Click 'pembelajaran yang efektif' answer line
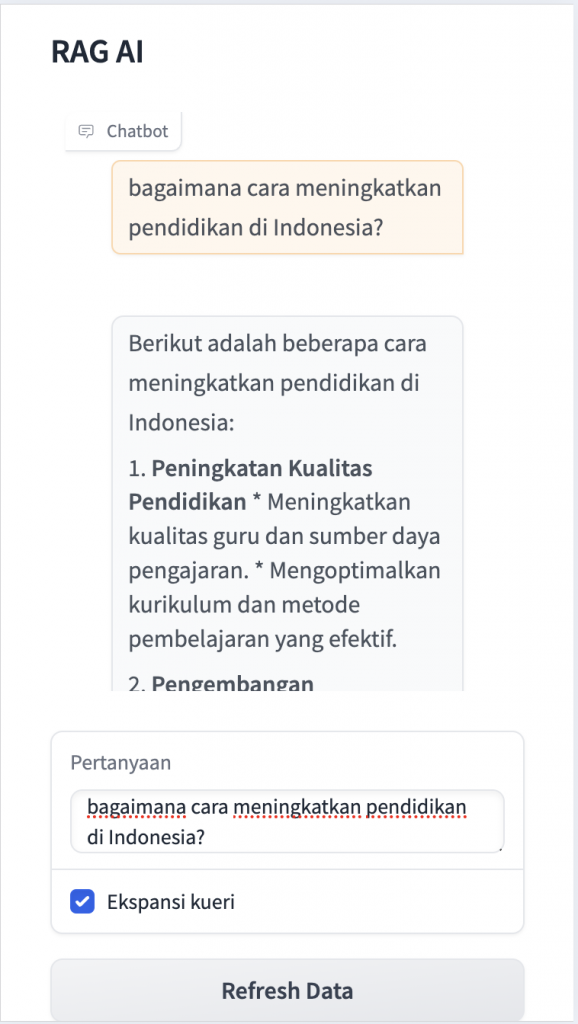Image resolution: width=578 pixels, height=1024 pixels. [263, 639]
